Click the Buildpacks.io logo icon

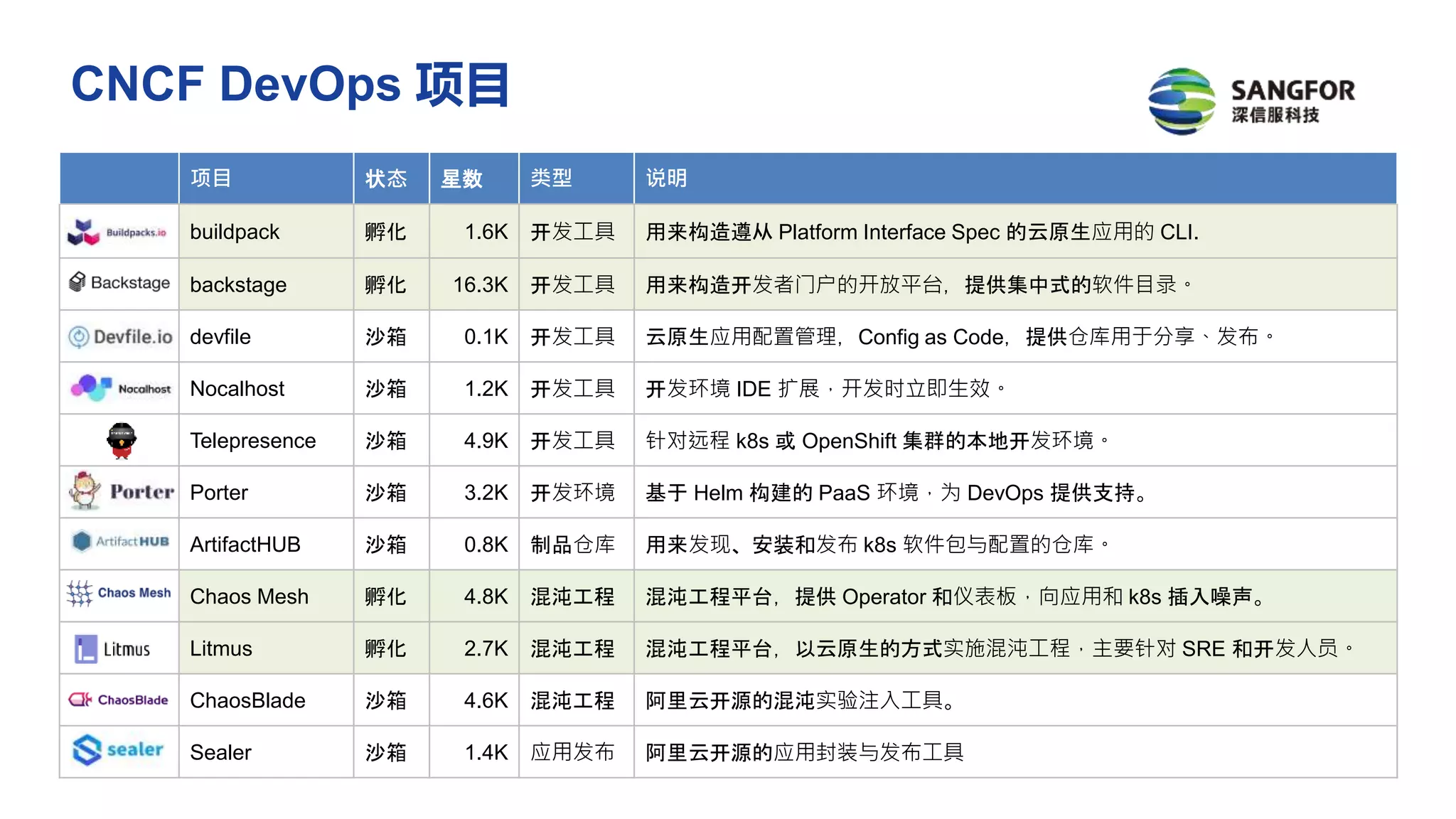pos(118,232)
